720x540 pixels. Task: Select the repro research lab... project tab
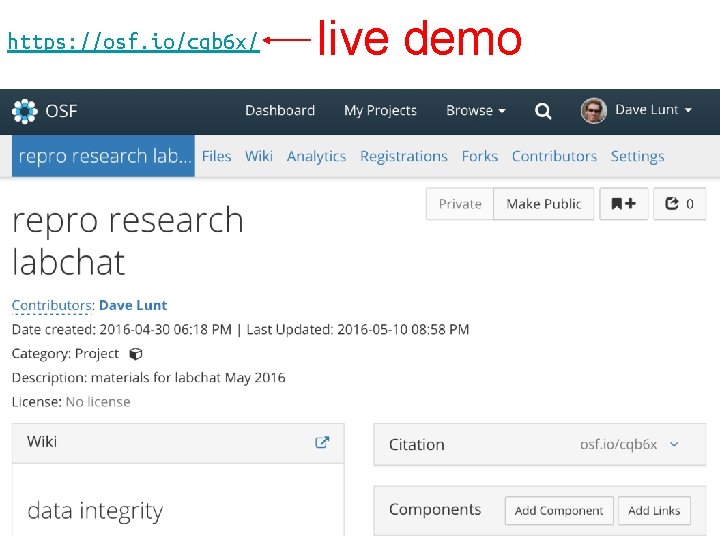pos(103,156)
